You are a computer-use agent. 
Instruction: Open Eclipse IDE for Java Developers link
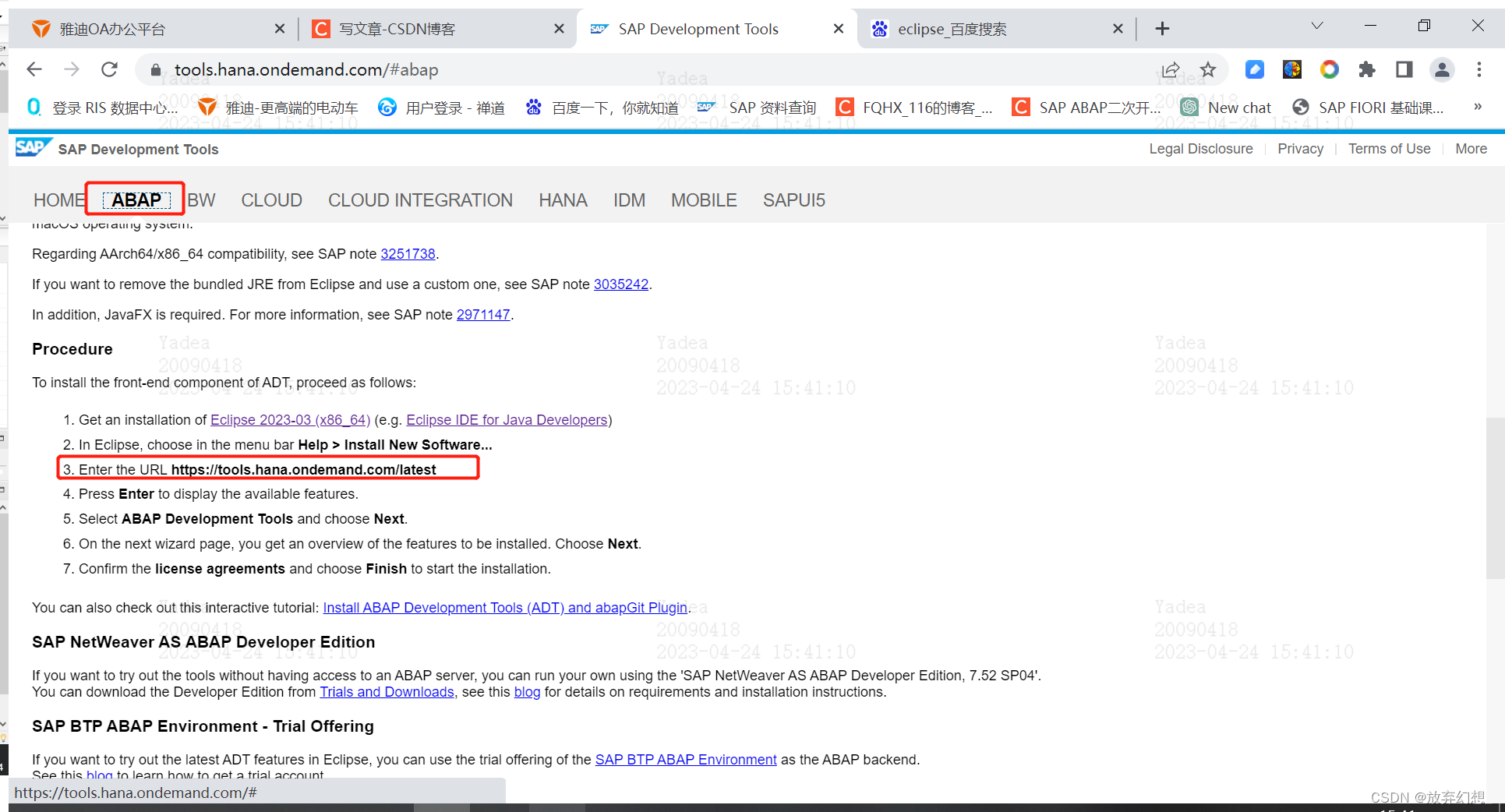pos(507,420)
